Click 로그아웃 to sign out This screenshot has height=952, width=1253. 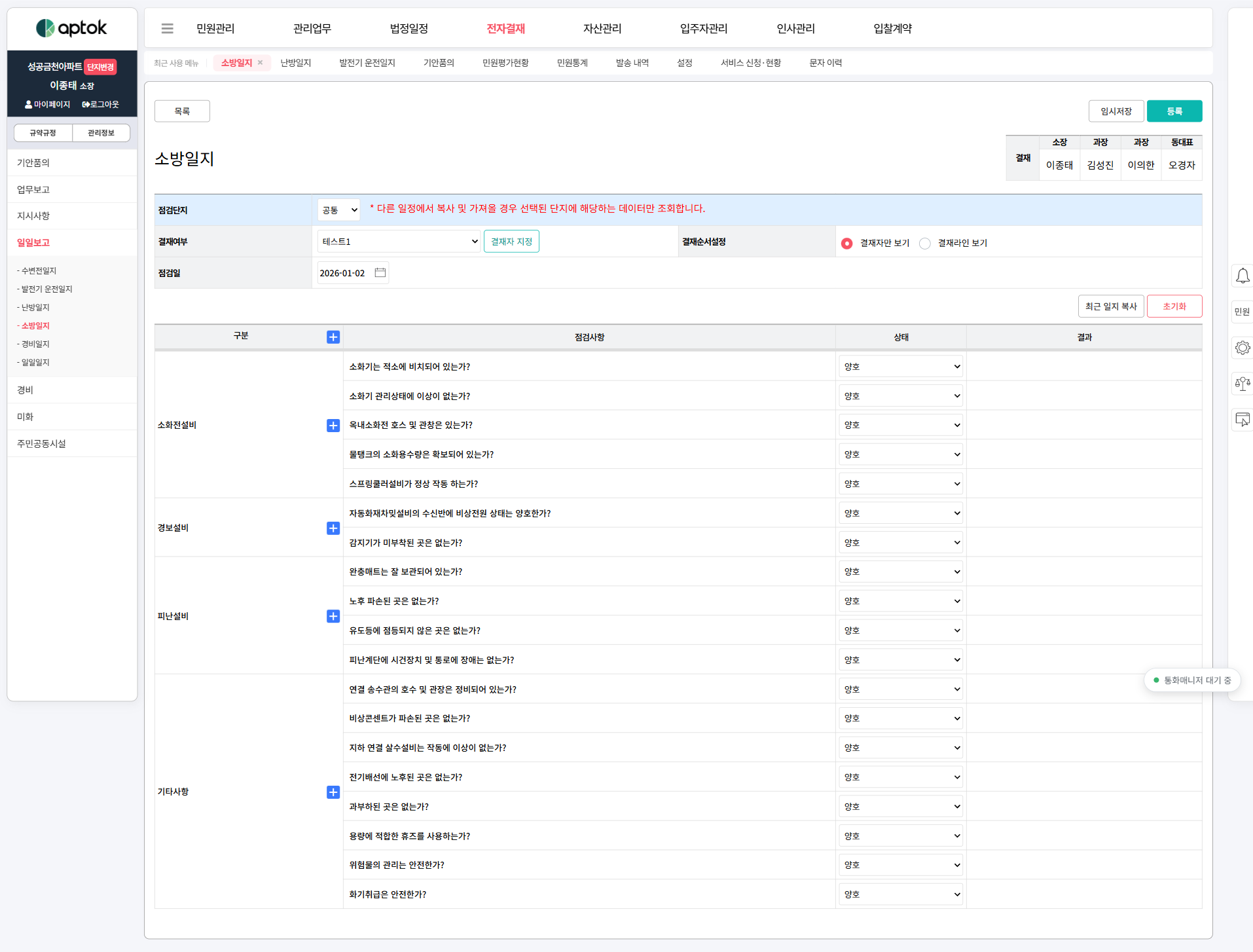[x=100, y=105]
